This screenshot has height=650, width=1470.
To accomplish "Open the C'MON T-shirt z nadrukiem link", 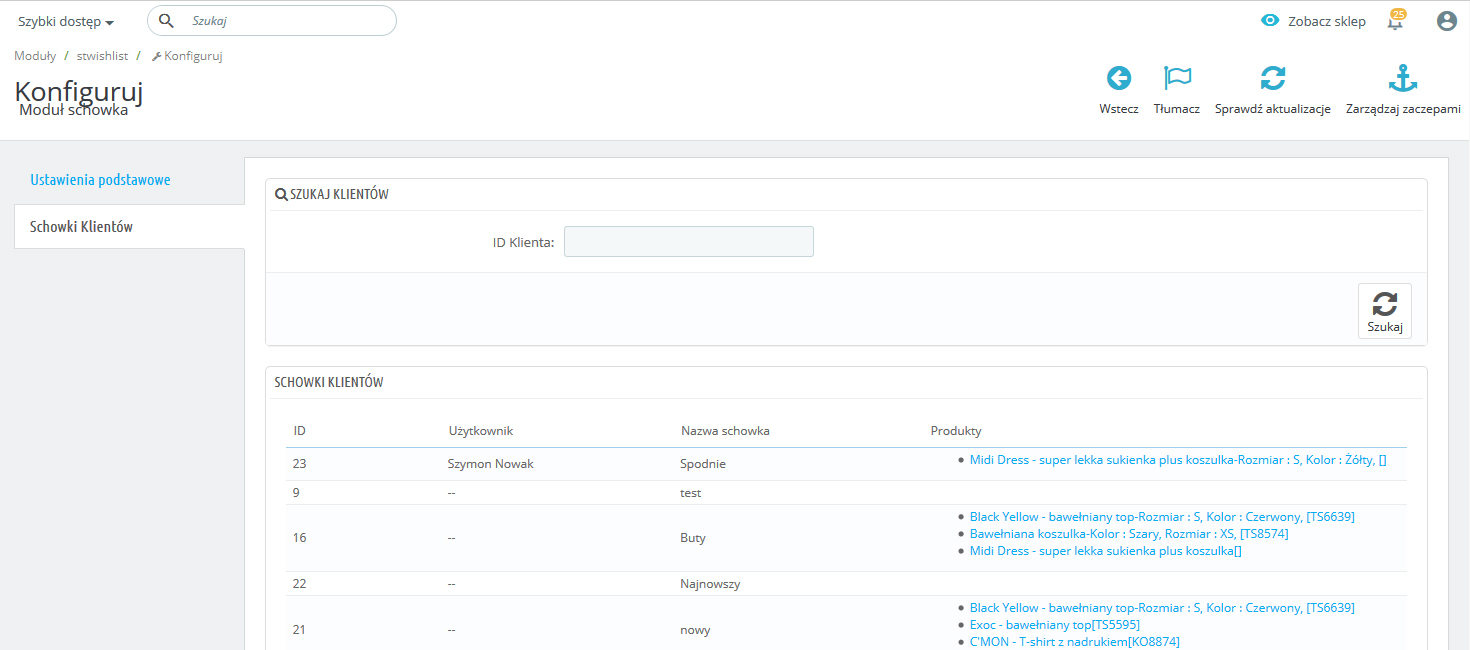I will click(x=1076, y=642).
